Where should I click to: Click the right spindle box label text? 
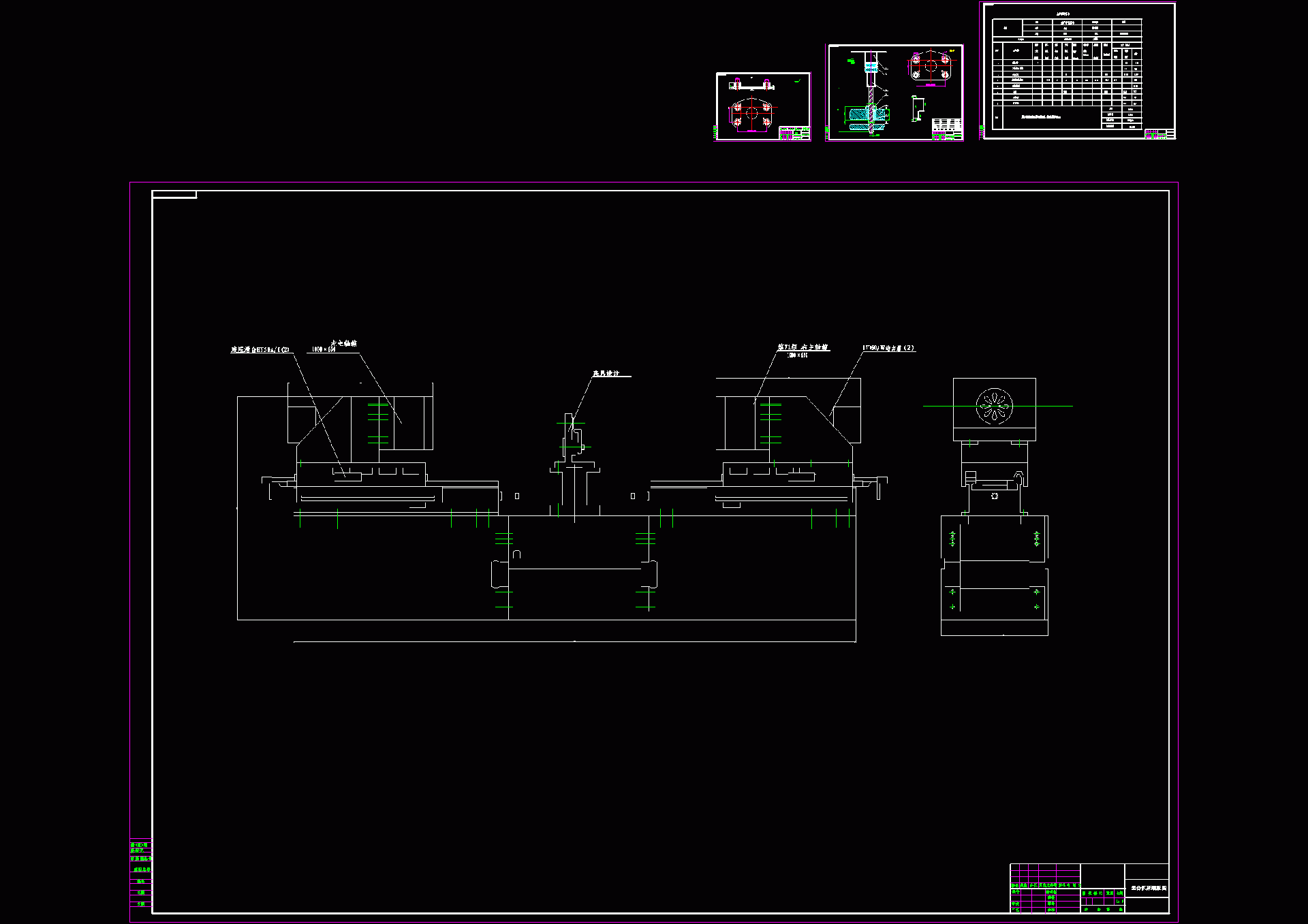[803, 347]
